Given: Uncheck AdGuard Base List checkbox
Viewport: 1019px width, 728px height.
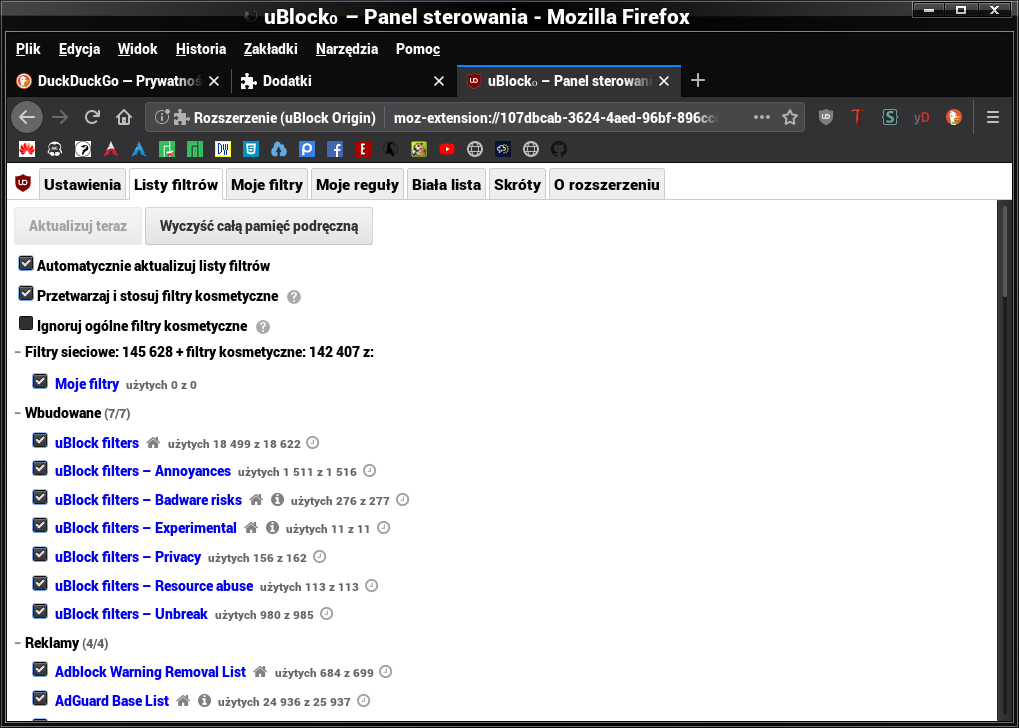Looking at the screenshot, I should (x=40, y=699).
